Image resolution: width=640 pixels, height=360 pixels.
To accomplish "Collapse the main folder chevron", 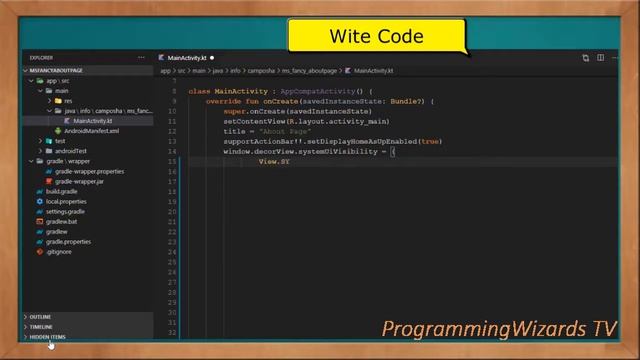I will coord(40,91).
